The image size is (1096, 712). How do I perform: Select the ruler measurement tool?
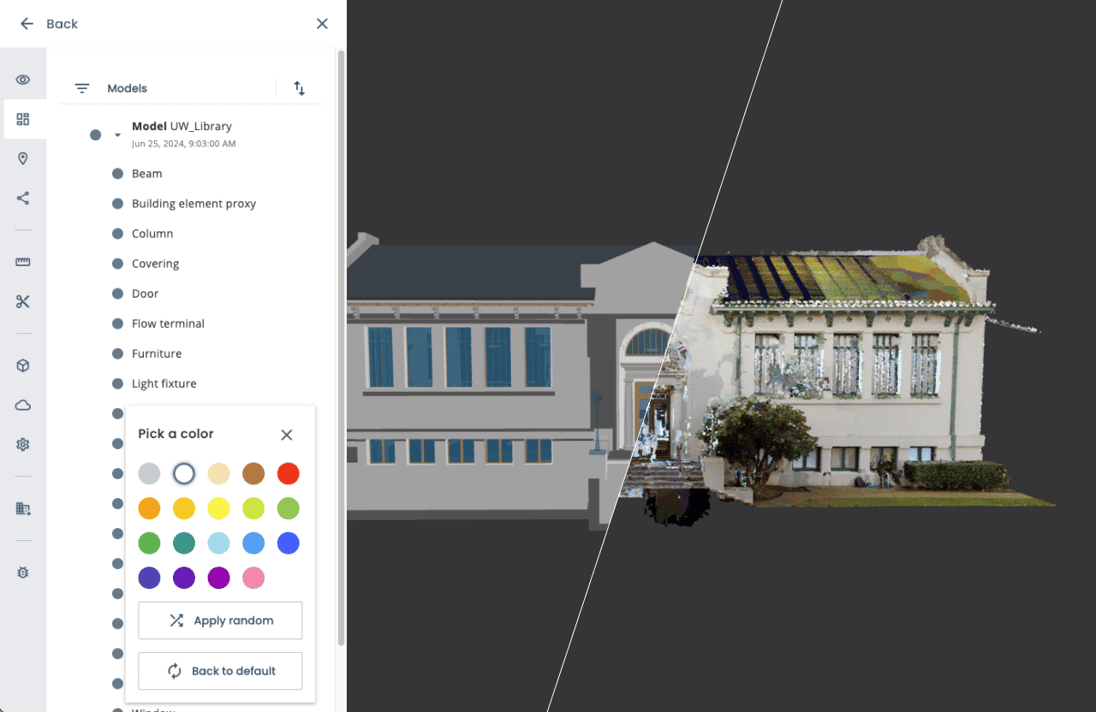tap(23, 262)
